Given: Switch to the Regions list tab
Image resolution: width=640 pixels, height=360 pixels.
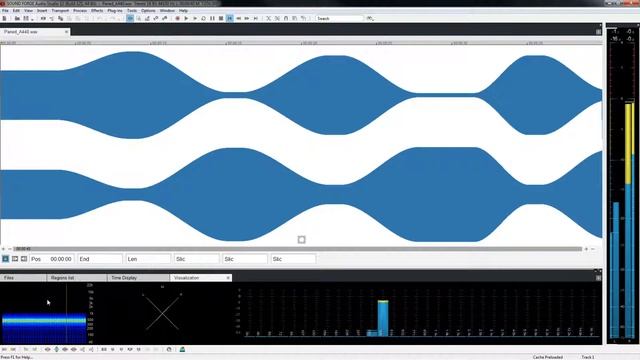Looking at the screenshot, I should pos(77,278).
